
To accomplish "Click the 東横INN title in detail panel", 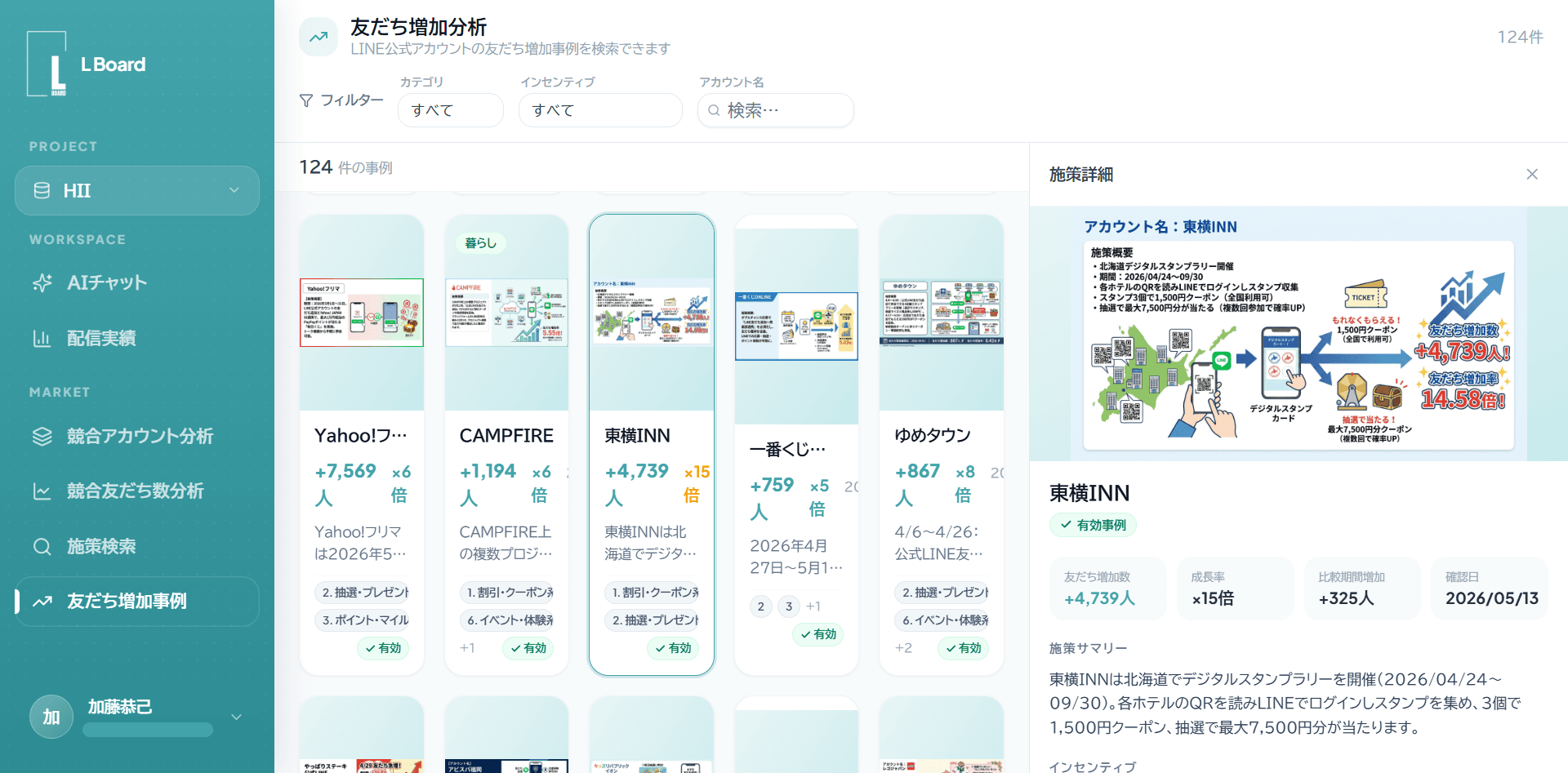I will point(1089,493).
